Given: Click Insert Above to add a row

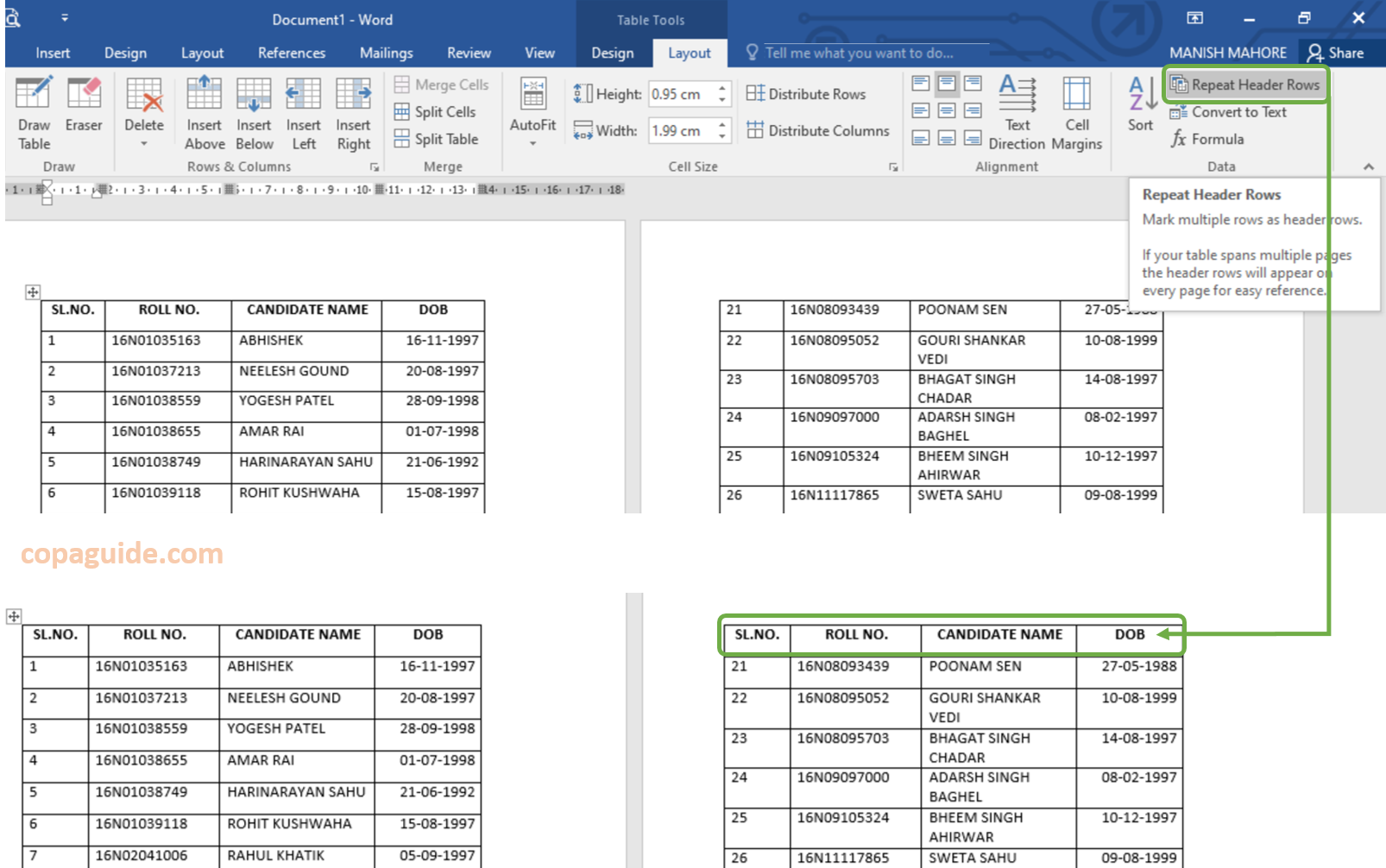Looking at the screenshot, I should point(204,112).
